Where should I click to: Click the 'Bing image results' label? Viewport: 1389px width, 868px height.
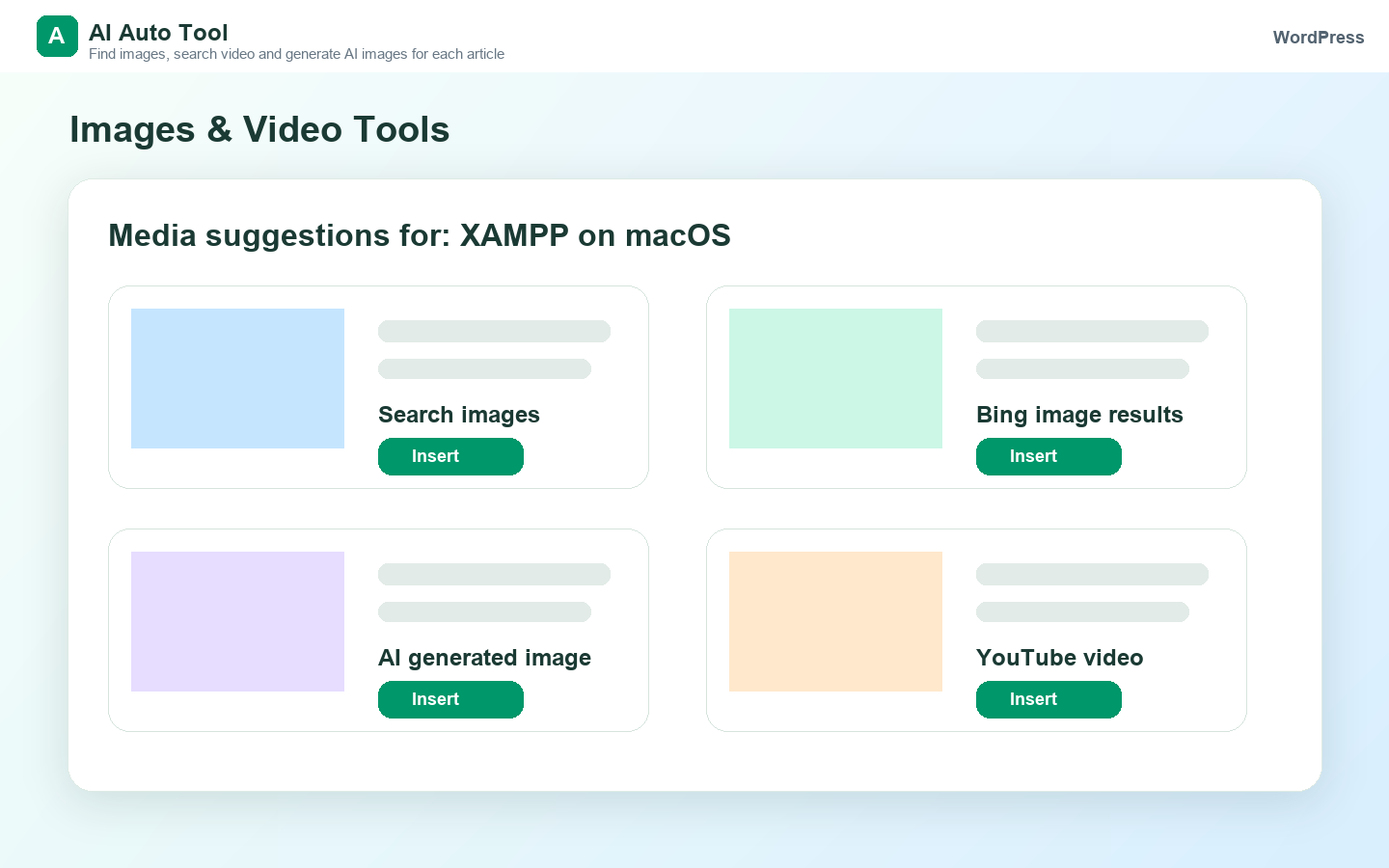click(1079, 415)
